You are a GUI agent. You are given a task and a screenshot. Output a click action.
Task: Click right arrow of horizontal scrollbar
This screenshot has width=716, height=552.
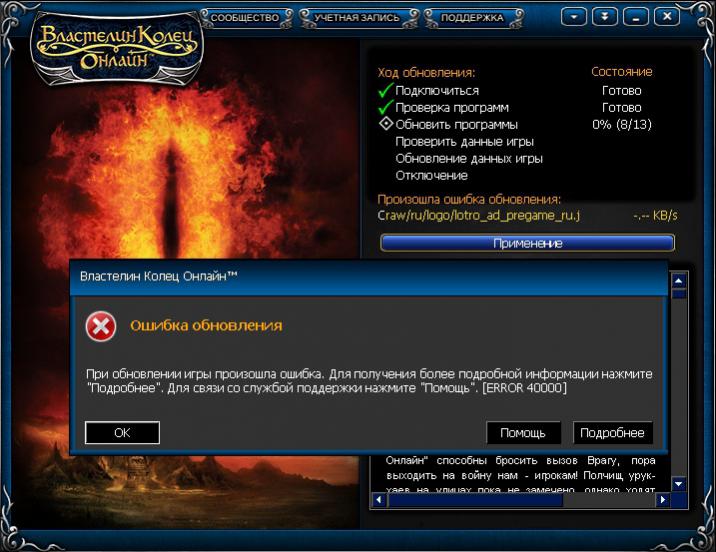click(663, 501)
